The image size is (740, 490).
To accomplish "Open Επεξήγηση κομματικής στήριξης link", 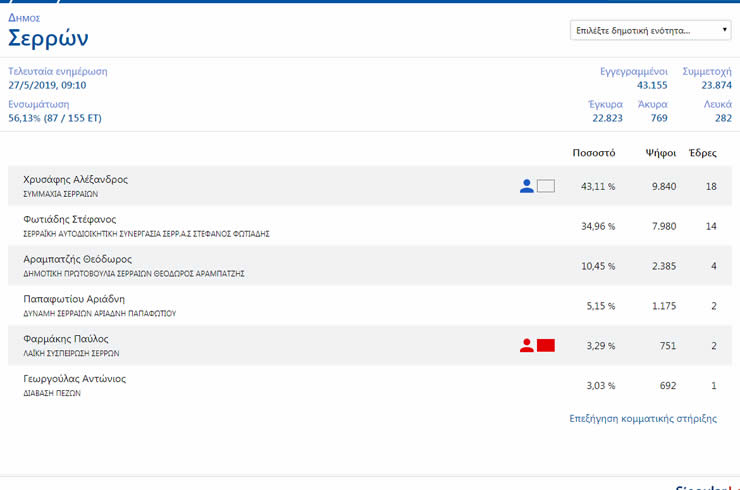I will pyautogui.click(x=642, y=419).
